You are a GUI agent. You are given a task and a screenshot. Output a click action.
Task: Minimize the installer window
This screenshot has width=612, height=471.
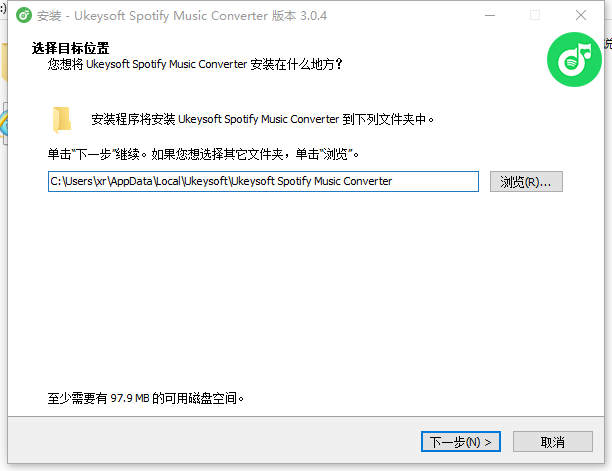tap(490, 16)
